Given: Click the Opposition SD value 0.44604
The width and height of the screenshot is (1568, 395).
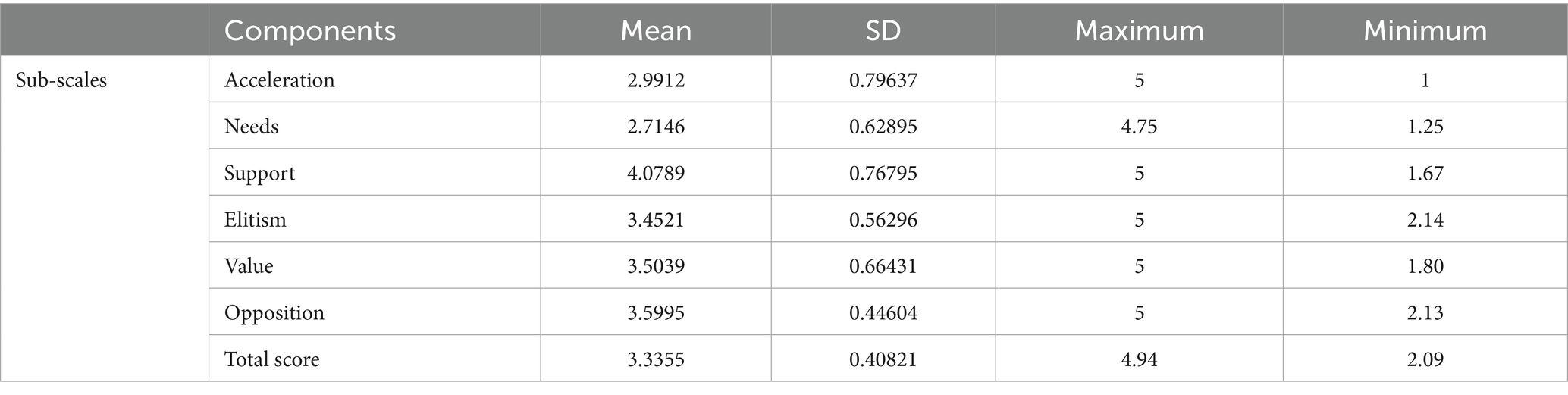Looking at the screenshot, I should (x=883, y=312).
